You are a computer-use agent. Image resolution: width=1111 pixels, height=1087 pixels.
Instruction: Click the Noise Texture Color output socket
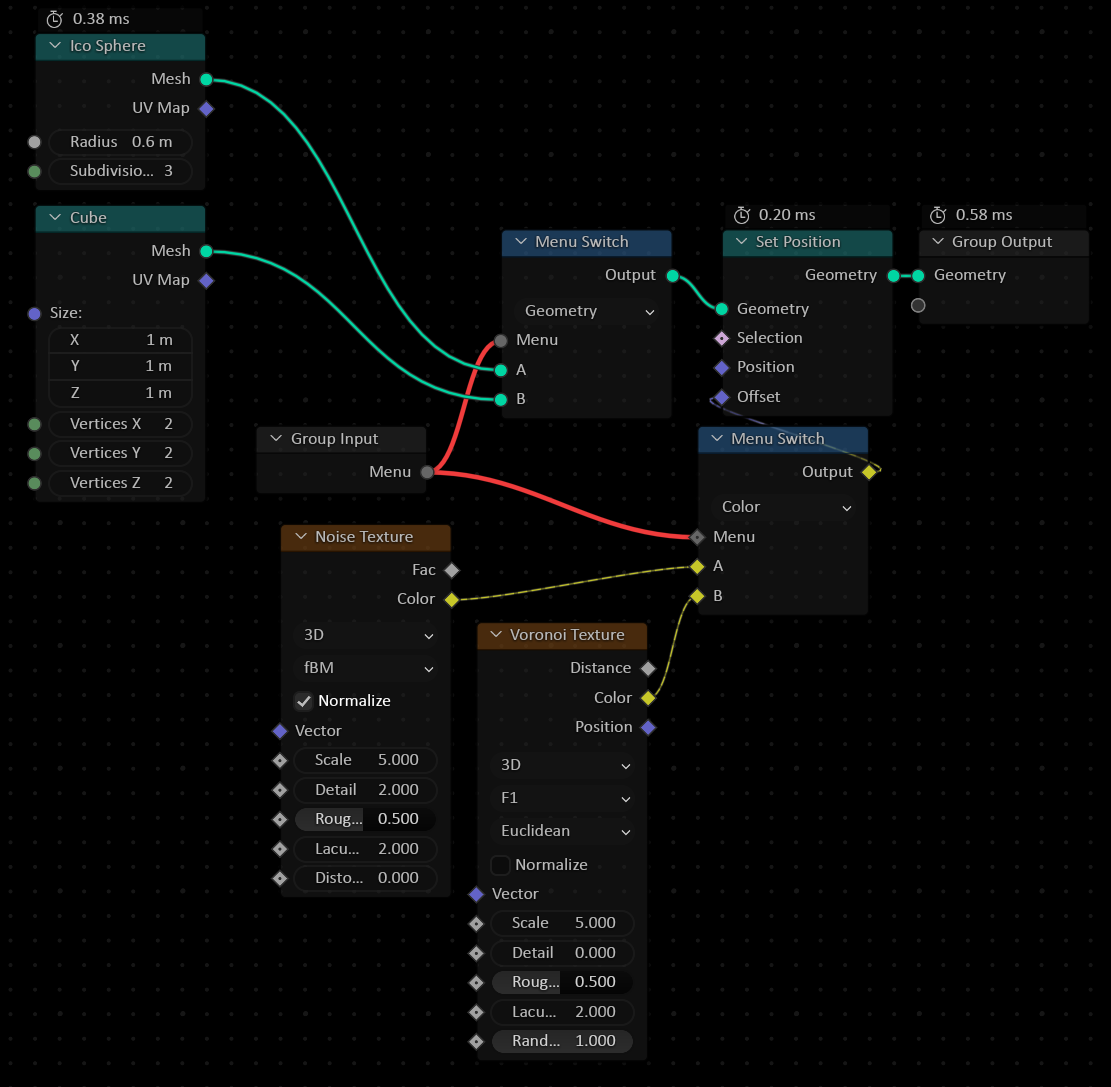[x=451, y=599]
